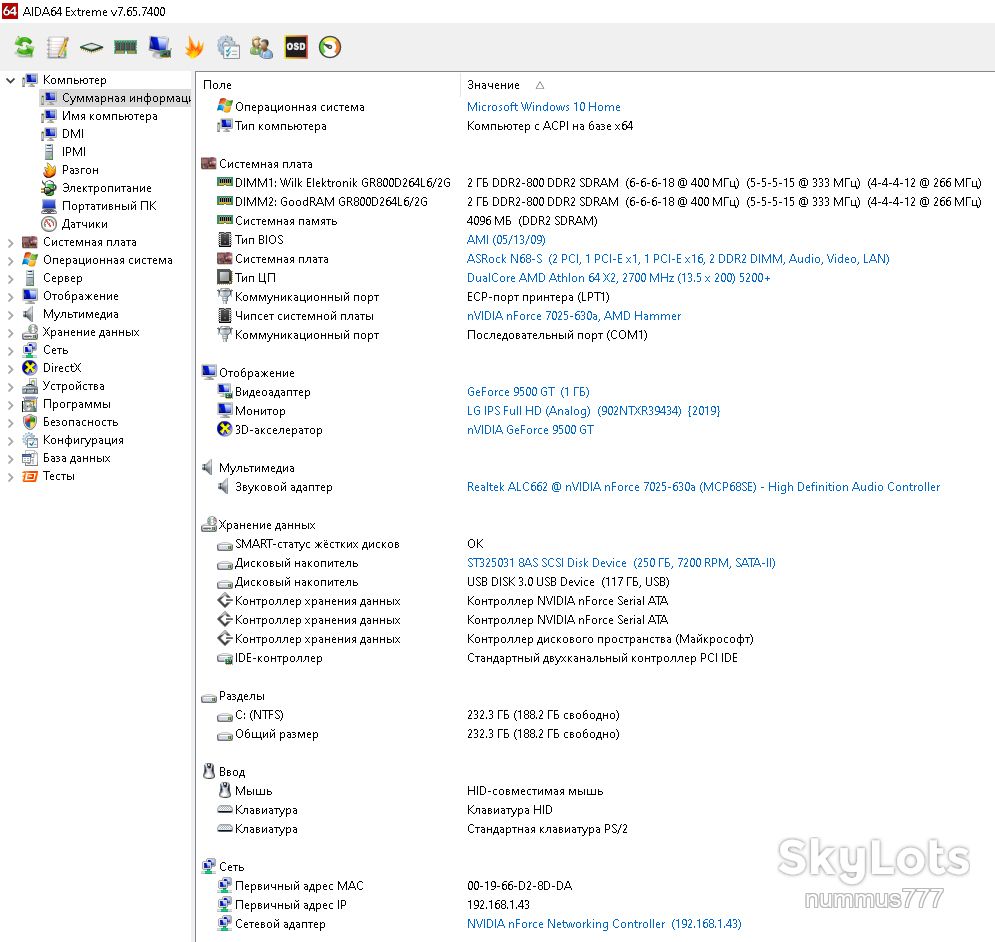Open LG IPS Full HD monitor link
Image resolution: width=995 pixels, height=942 pixels.
point(593,411)
